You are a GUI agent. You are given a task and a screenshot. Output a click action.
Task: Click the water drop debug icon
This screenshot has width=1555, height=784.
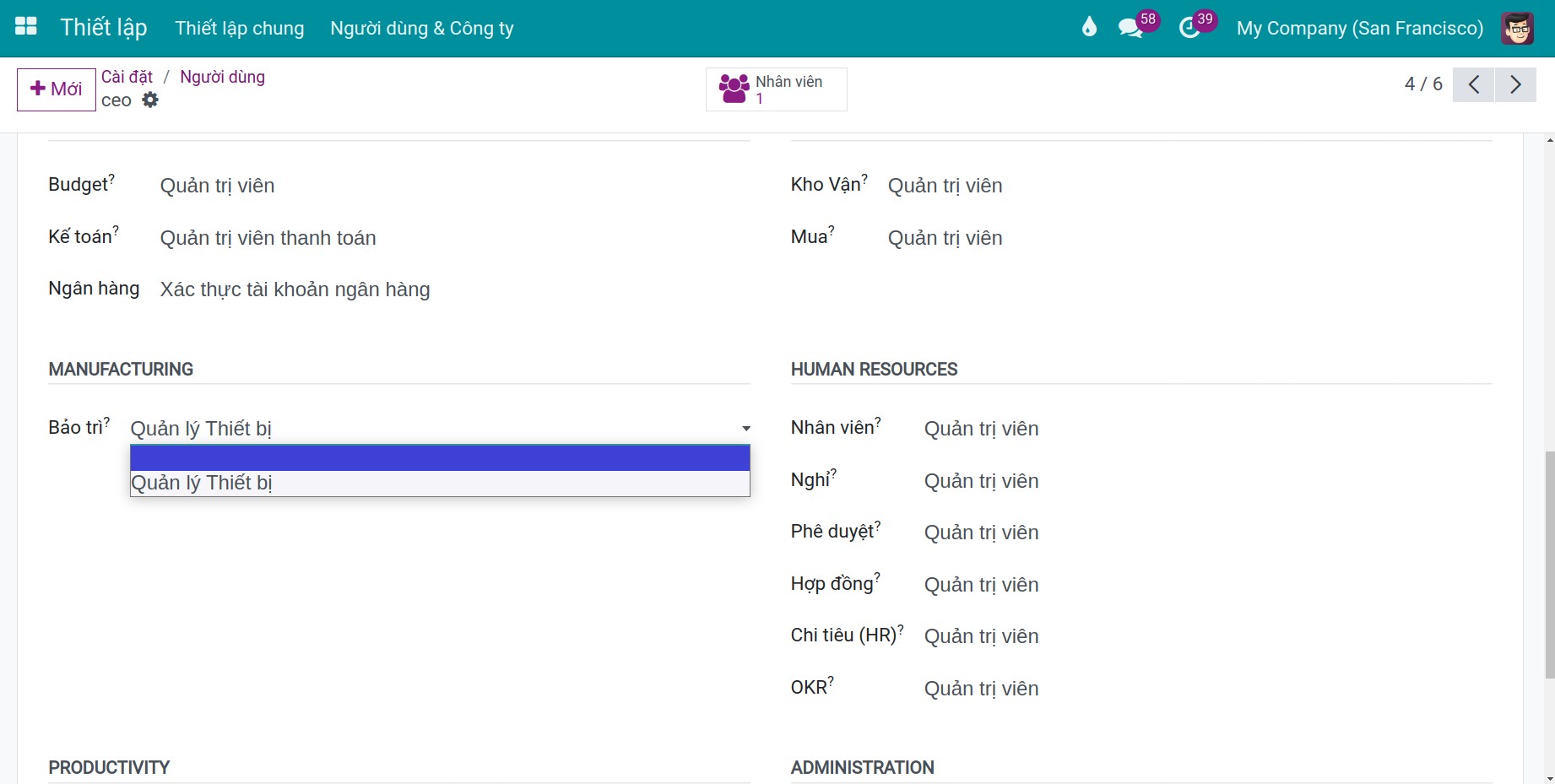(1089, 27)
